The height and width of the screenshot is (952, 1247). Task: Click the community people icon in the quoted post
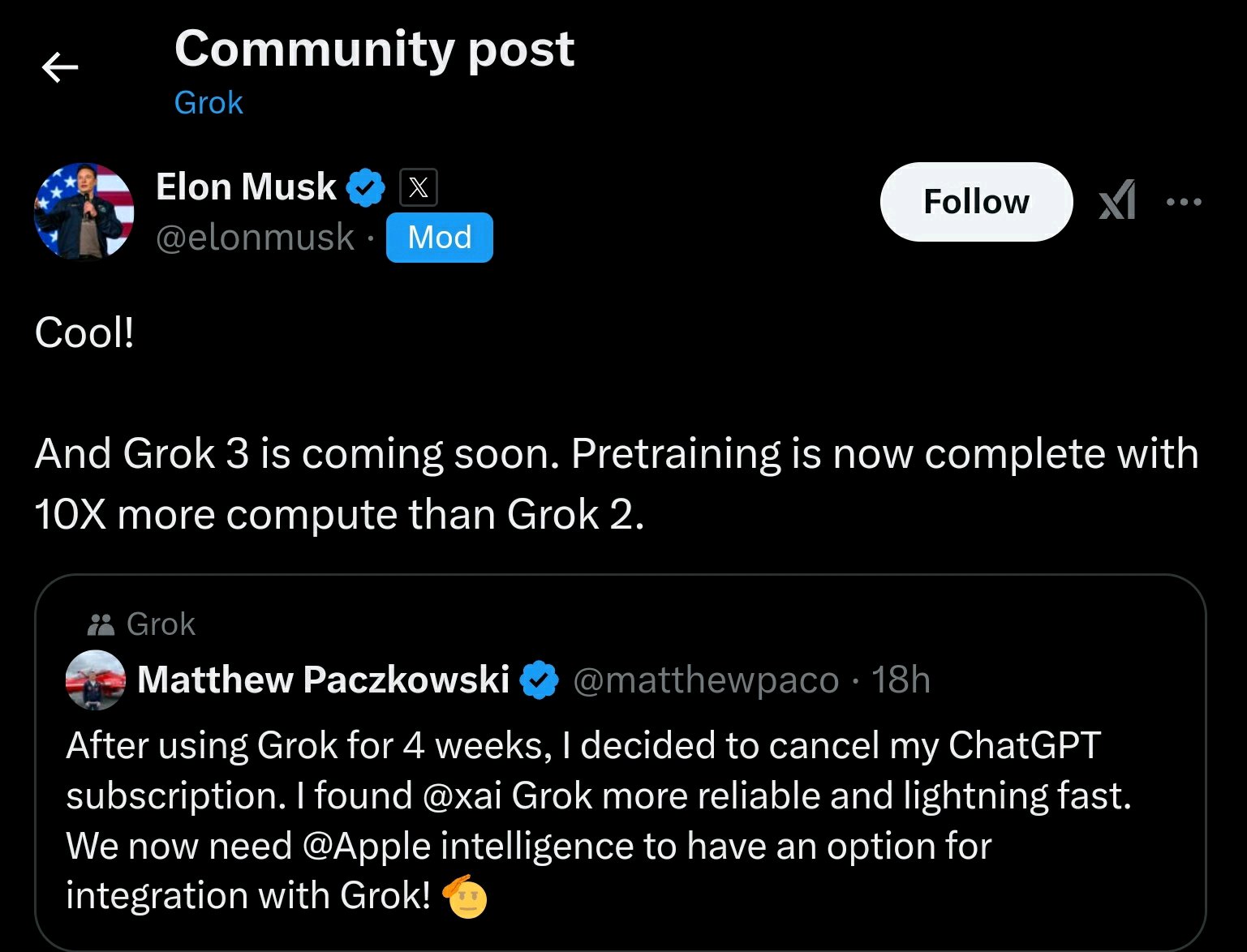tap(101, 624)
